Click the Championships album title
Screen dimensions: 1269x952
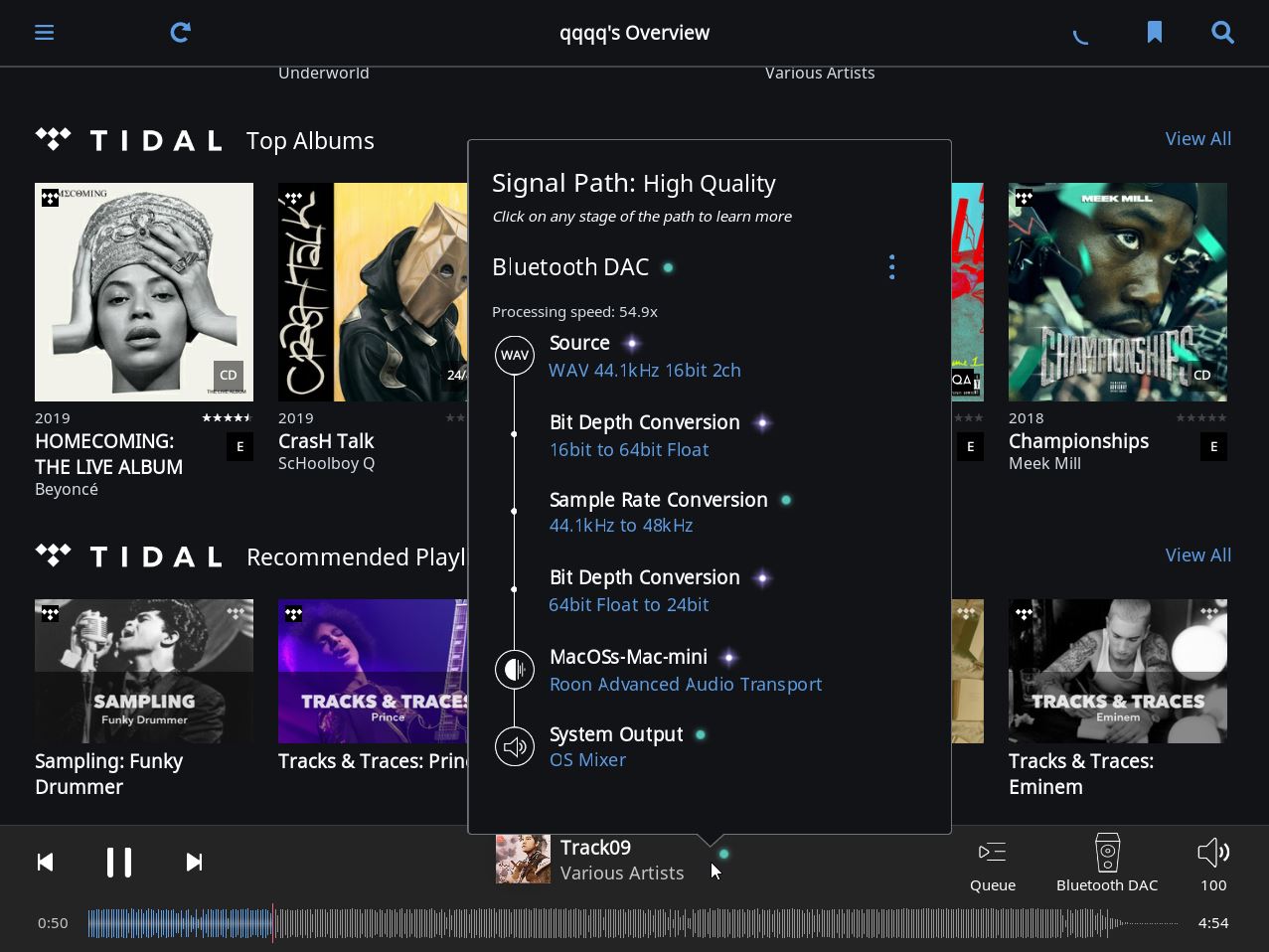point(1078,441)
